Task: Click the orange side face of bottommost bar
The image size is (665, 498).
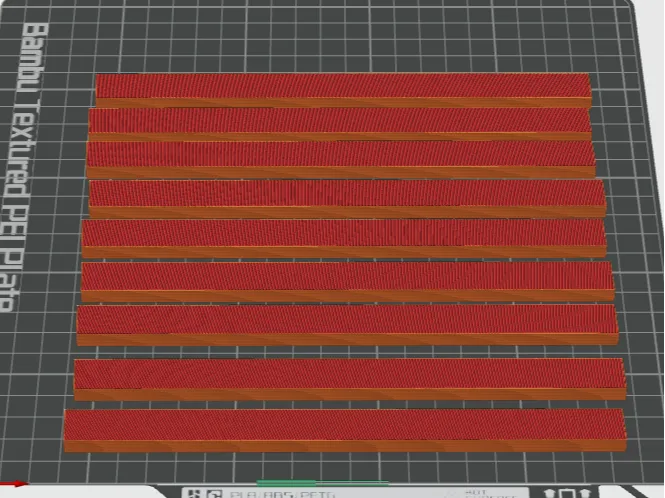Action: click(345, 446)
